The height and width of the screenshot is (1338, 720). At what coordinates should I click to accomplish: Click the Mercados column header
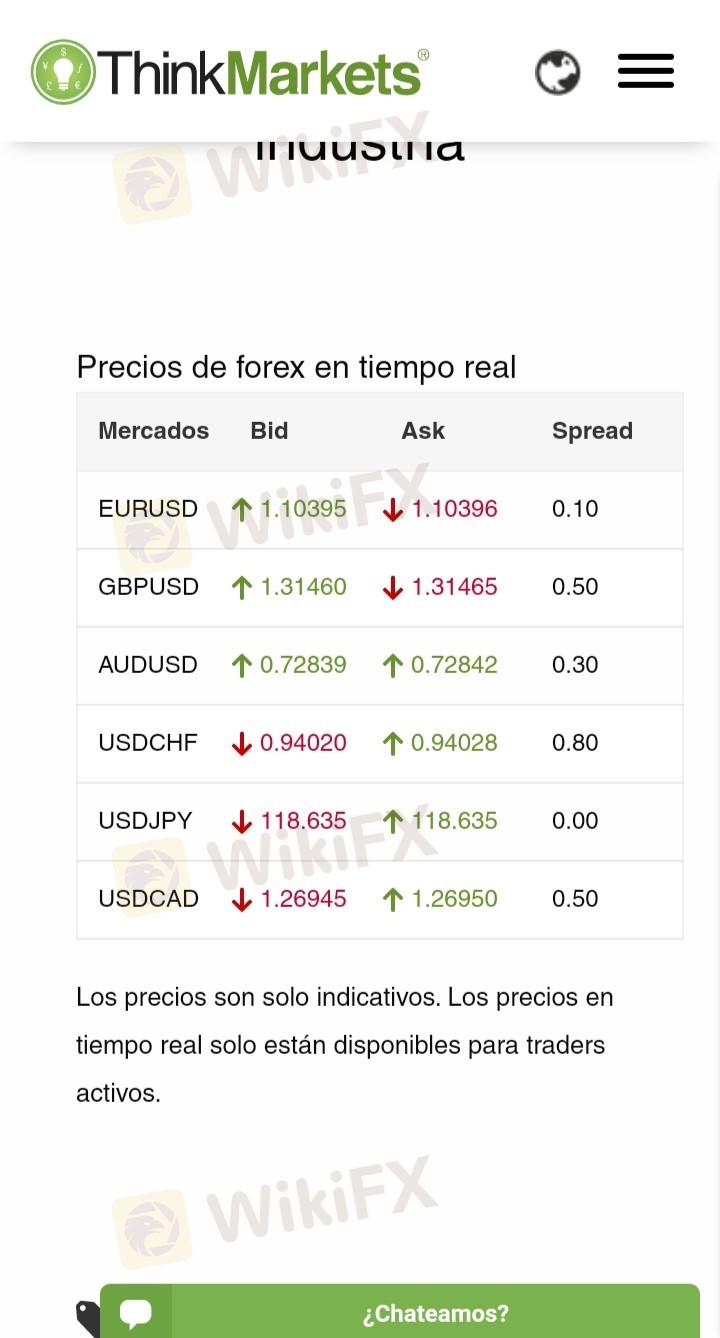click(x=153, y=431)
